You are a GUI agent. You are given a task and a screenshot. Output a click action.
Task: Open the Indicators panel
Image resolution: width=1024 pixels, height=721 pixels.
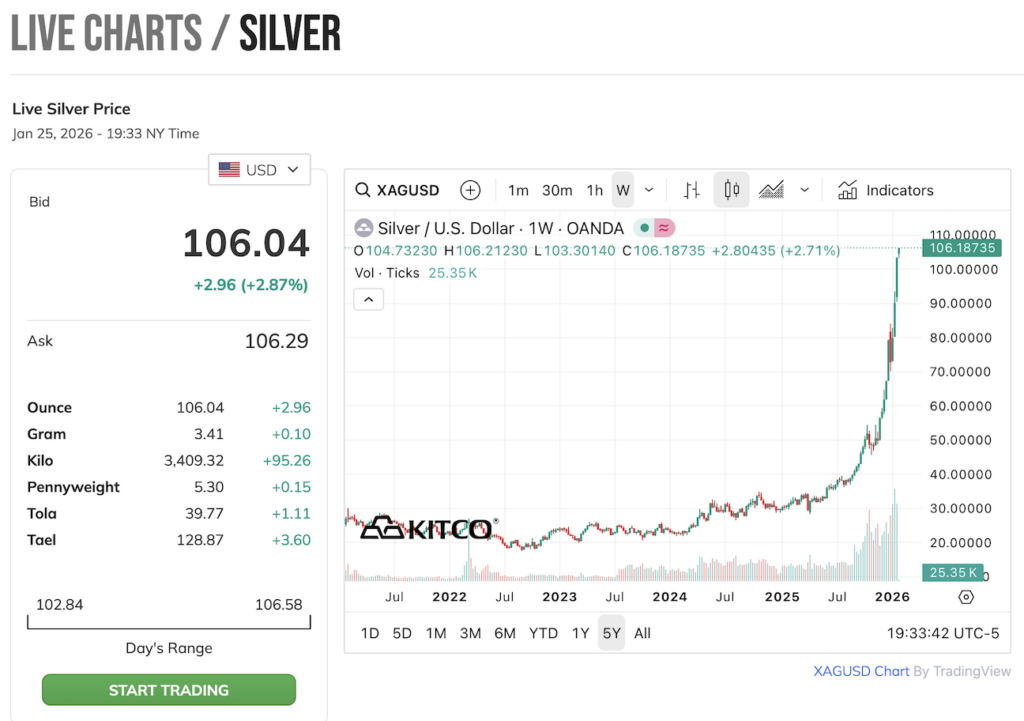pyautogui.click(x=885, y=190)
